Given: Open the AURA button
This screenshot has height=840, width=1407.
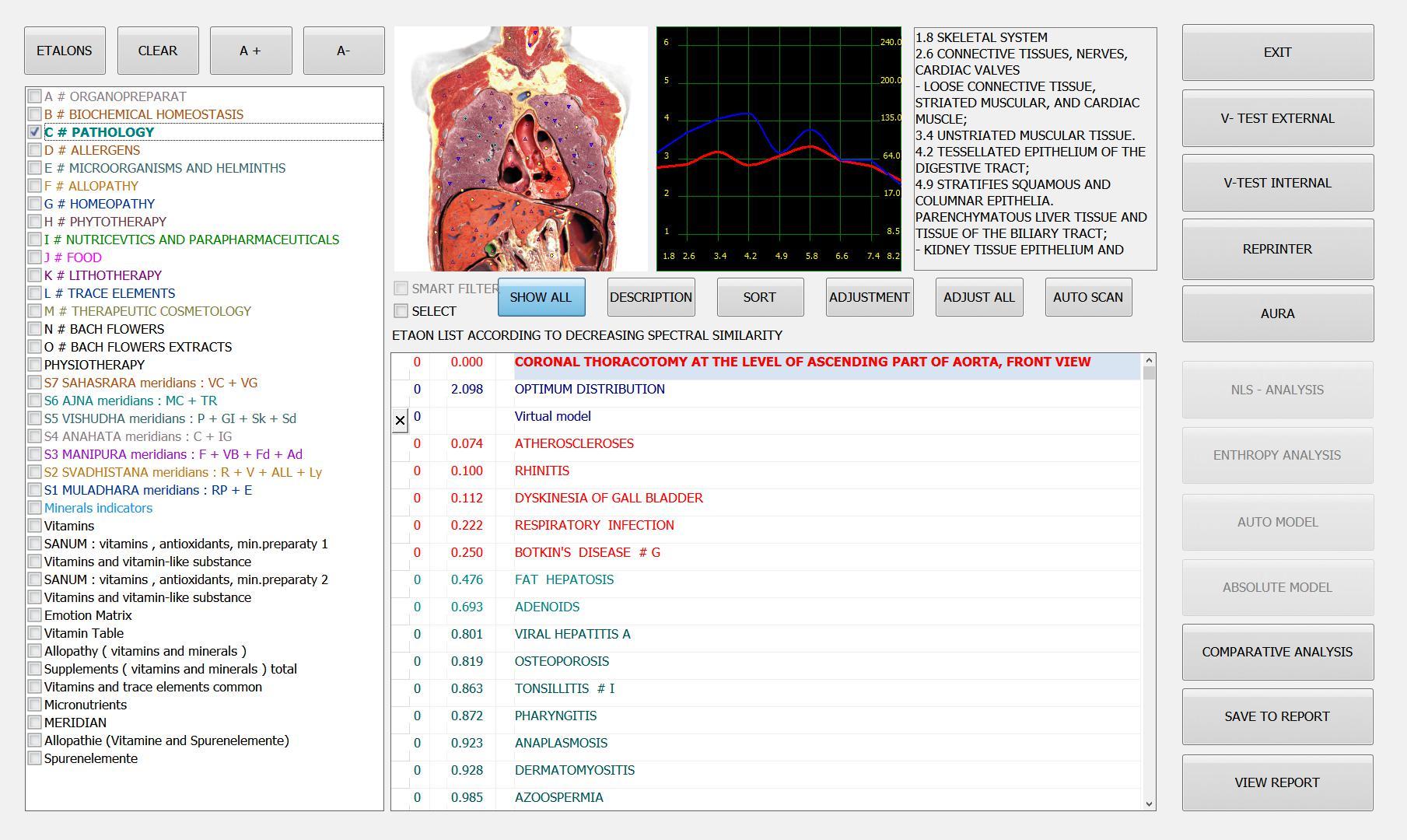Looking at the screenshot, I should (x=1278, y=313).
